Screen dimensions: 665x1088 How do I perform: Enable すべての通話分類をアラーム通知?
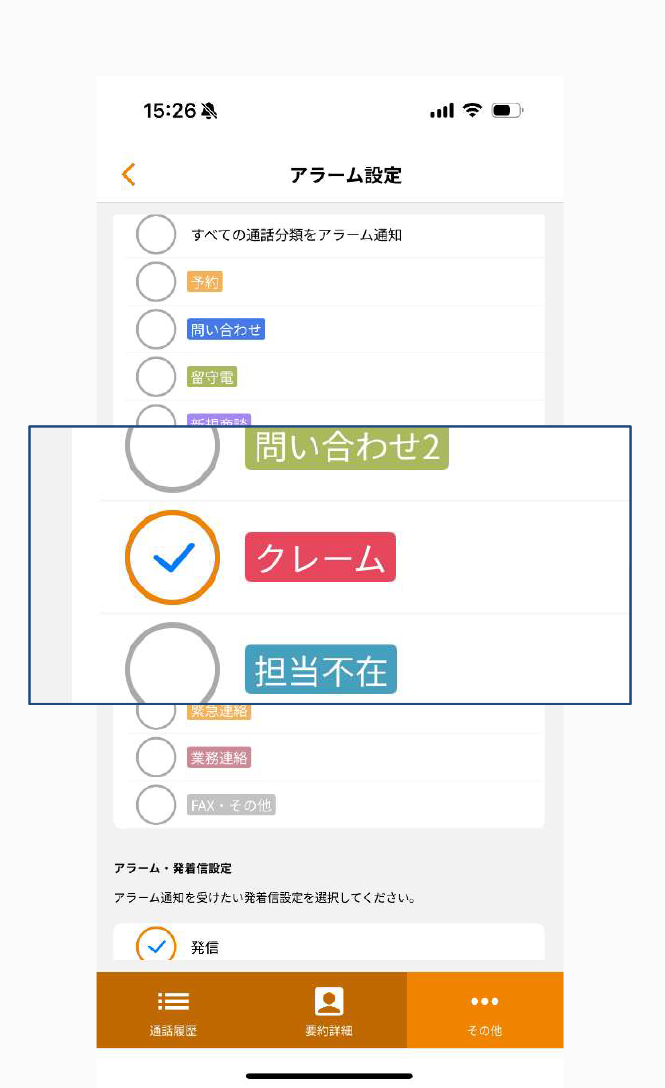click(x=156, y=234)
